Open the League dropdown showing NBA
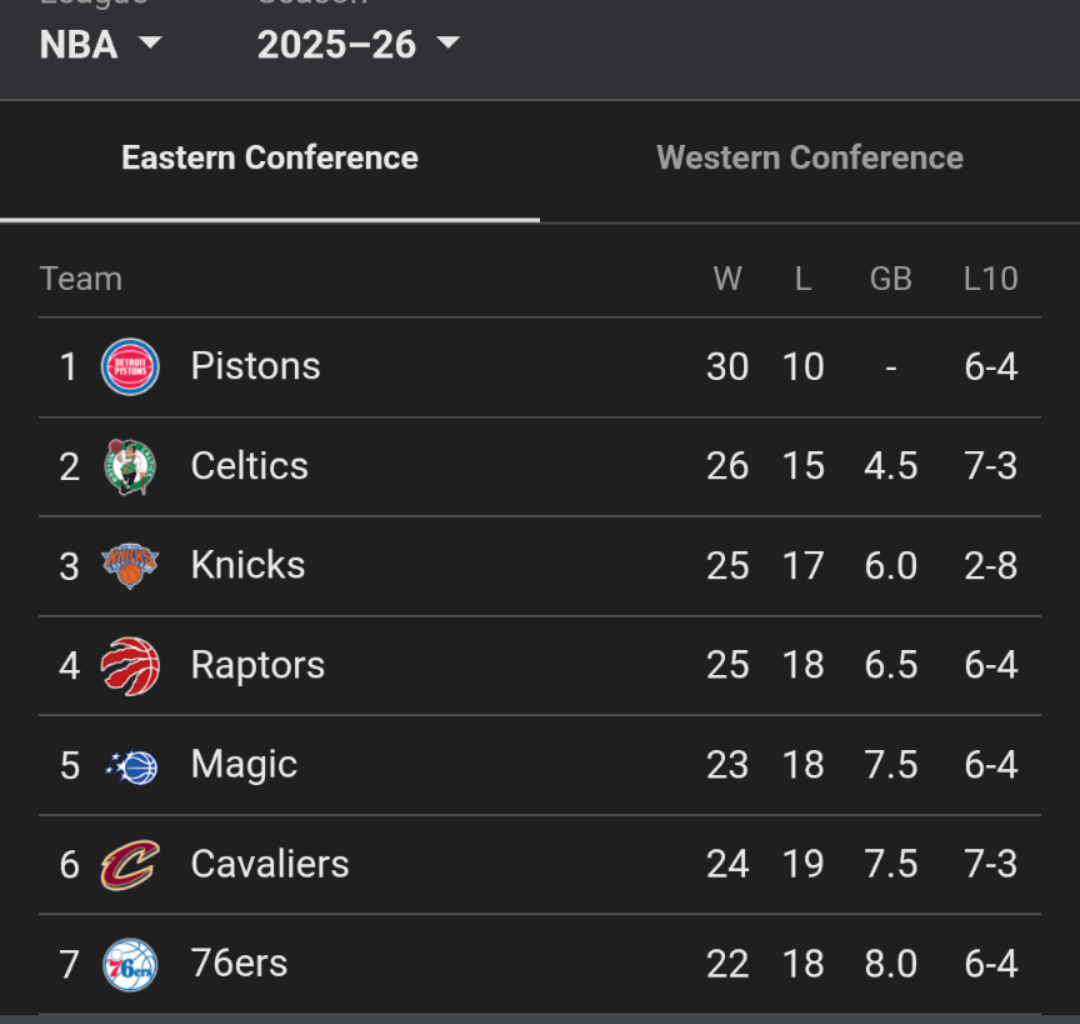1080x1024 pixels. (79, 45)
